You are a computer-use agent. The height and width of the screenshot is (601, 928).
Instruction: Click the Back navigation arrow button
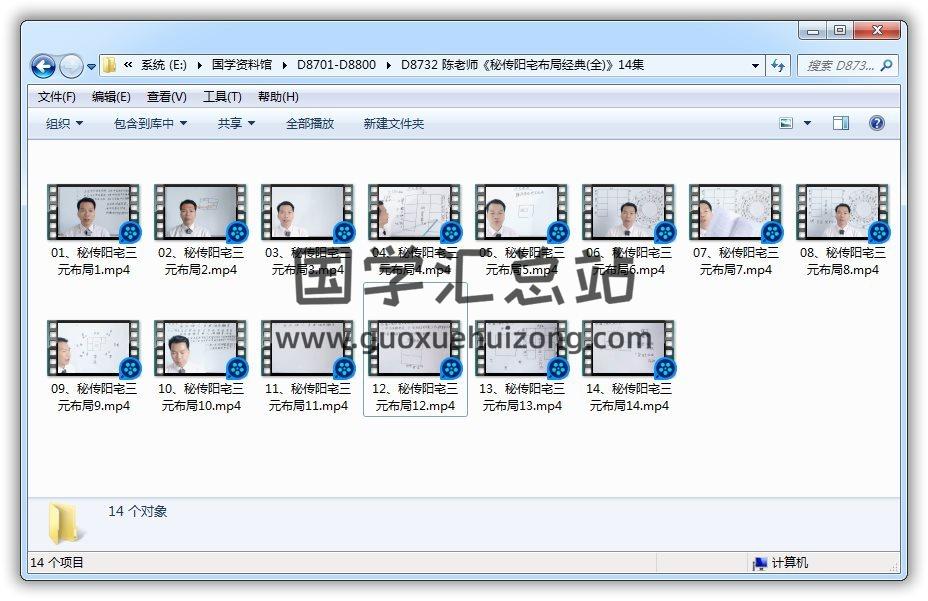(43, 67)
